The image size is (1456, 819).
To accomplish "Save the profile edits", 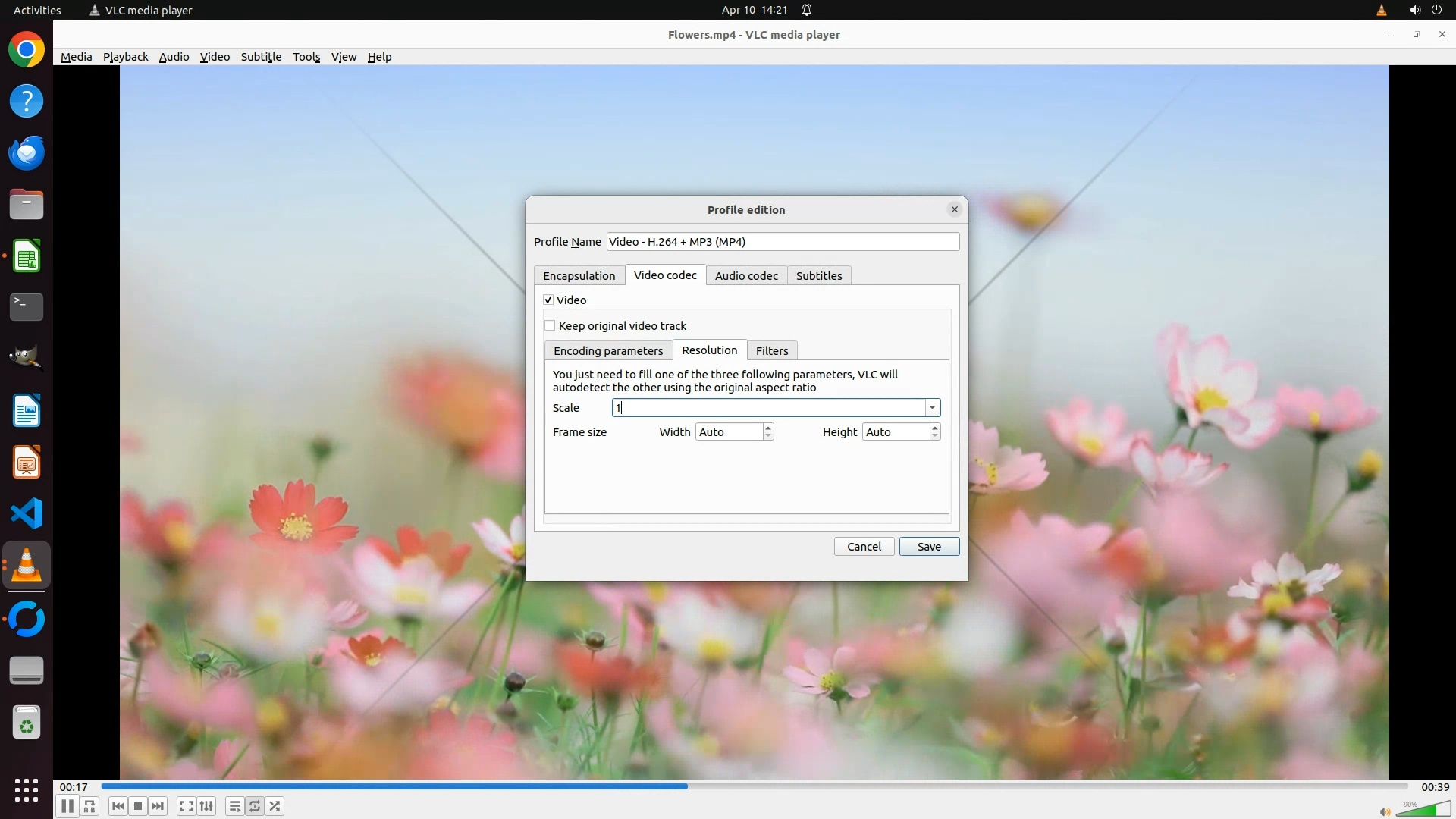I will [929, 547].
